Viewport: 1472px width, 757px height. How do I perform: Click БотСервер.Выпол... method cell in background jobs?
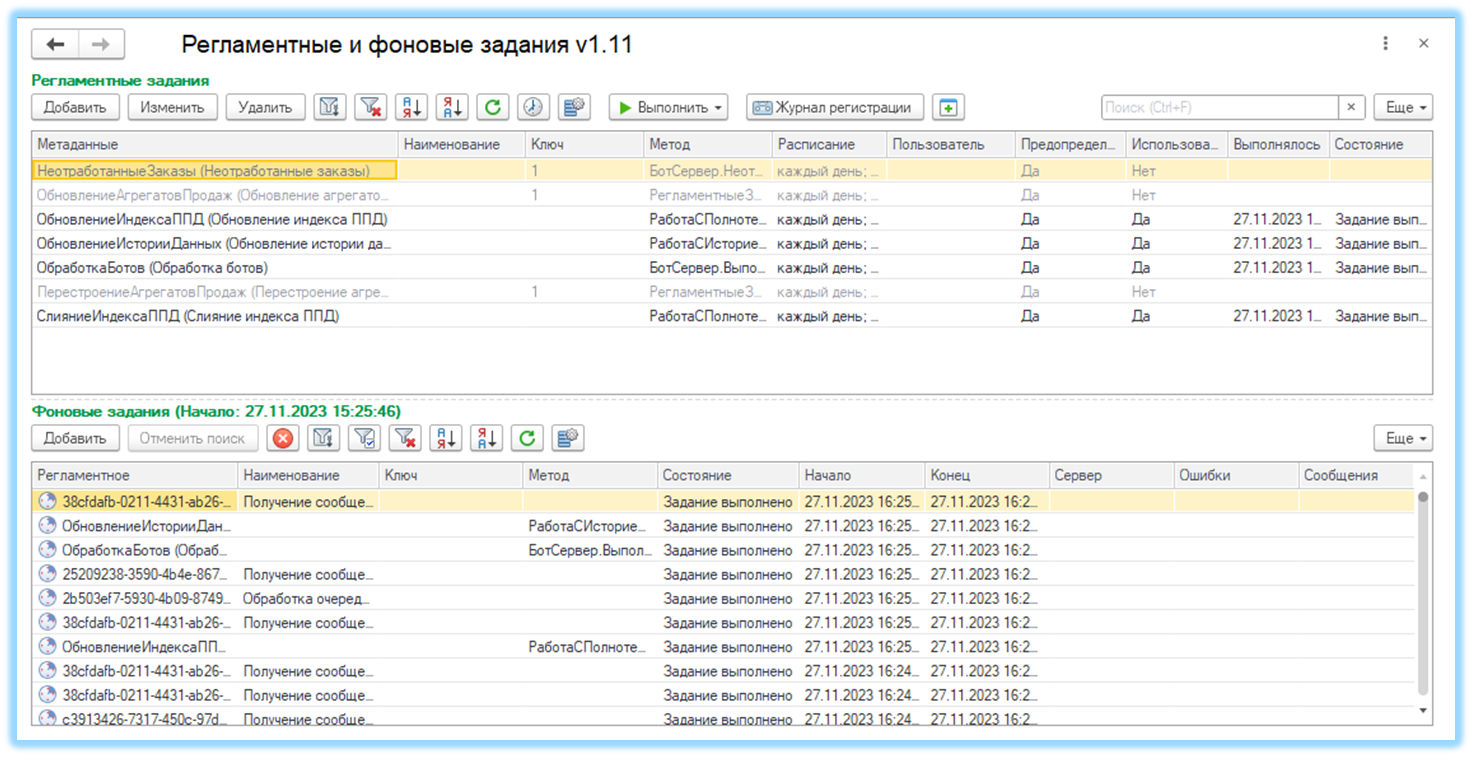591,550
